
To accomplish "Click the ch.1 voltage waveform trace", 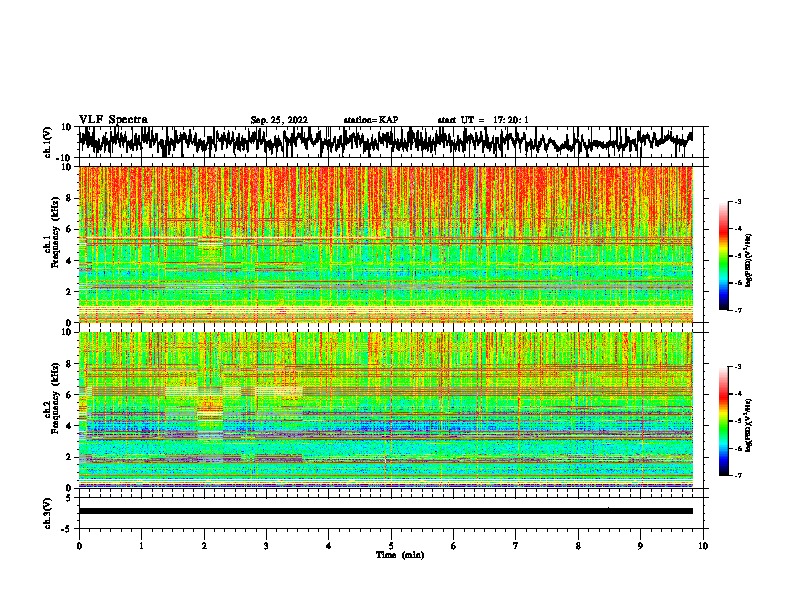I will click(385, 141).
